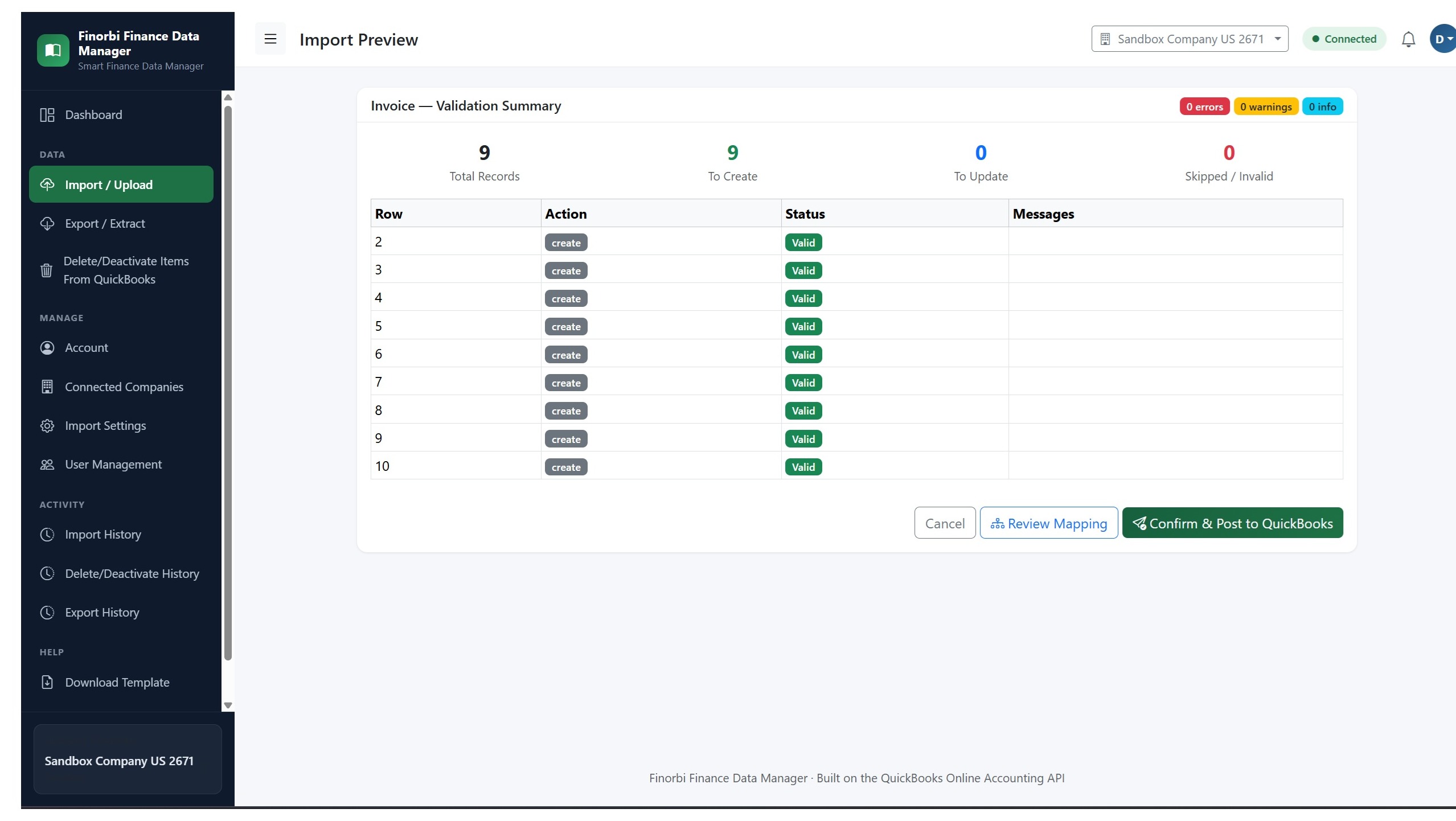This screenshot has width=1456, height=821.
Task: Click the sidebar vertical scrollbar thumb
Action: (x=228, y=383)
